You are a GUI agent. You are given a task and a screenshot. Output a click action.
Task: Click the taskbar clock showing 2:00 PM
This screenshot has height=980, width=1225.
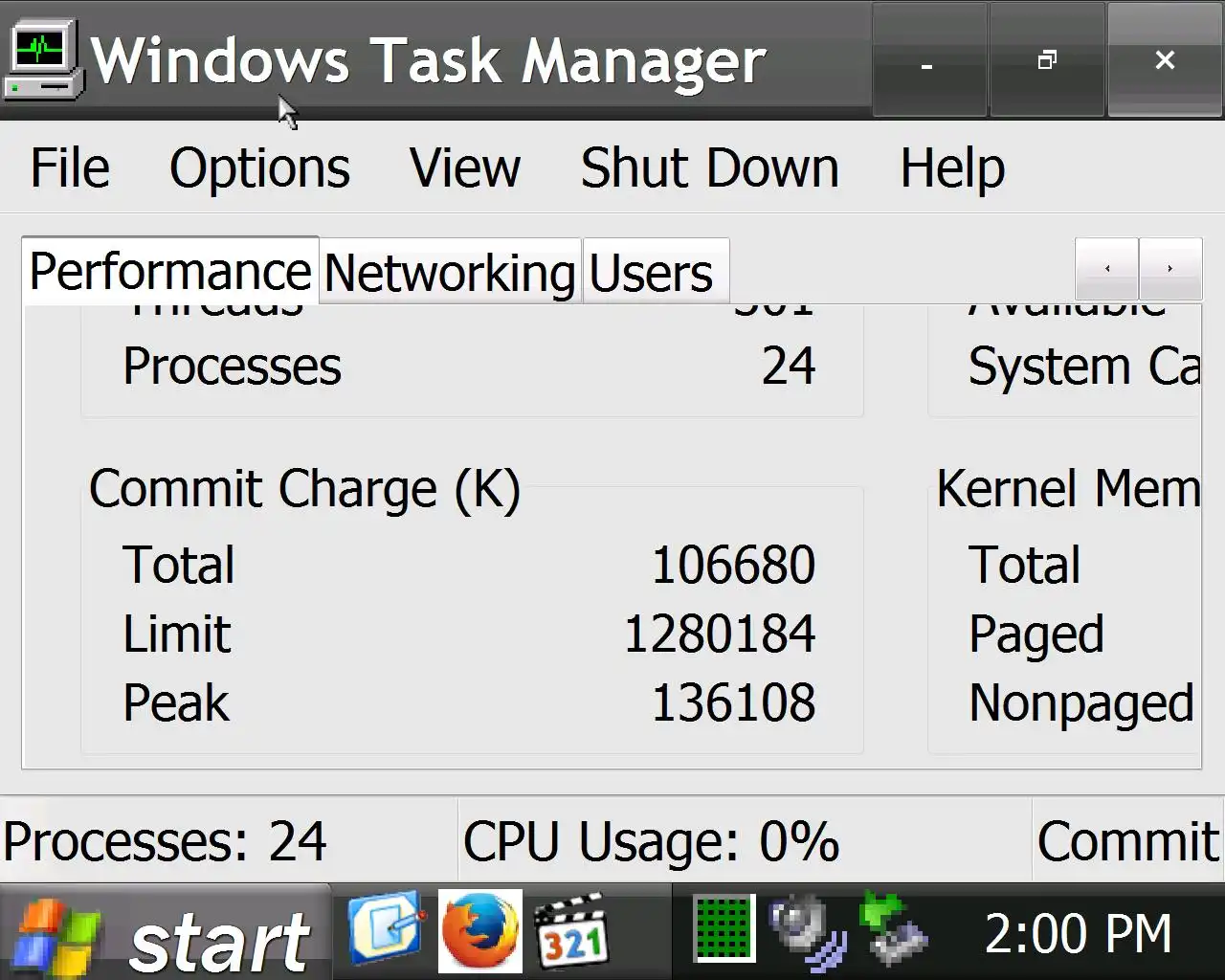1078,933
